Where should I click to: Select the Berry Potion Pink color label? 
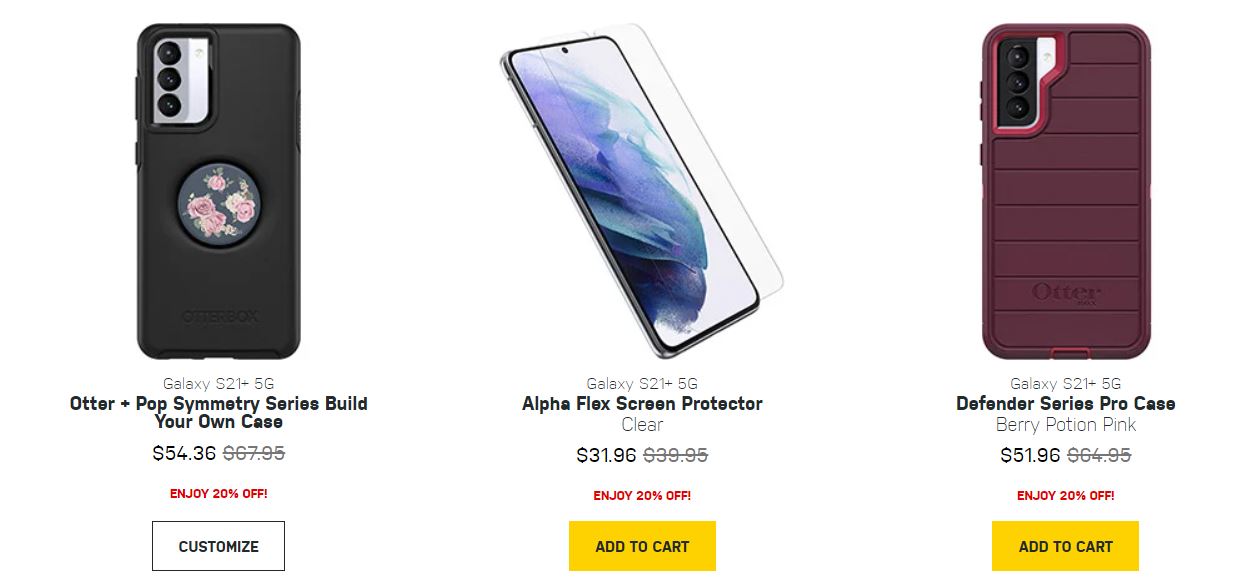1065,425
